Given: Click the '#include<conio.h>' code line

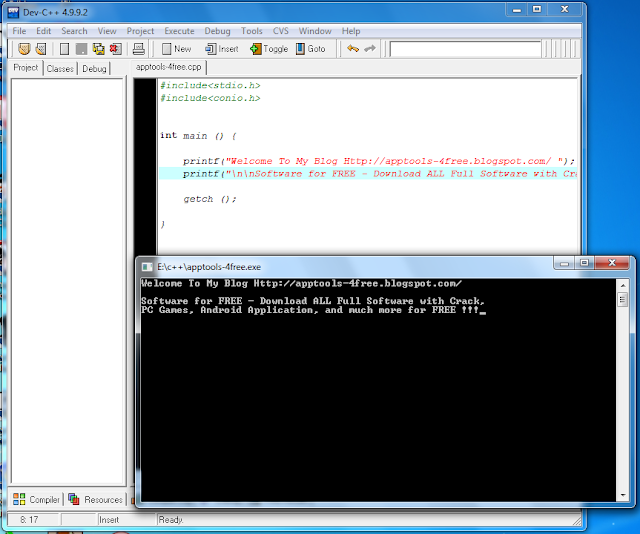Looking at the screenshot, I should 210,98.
